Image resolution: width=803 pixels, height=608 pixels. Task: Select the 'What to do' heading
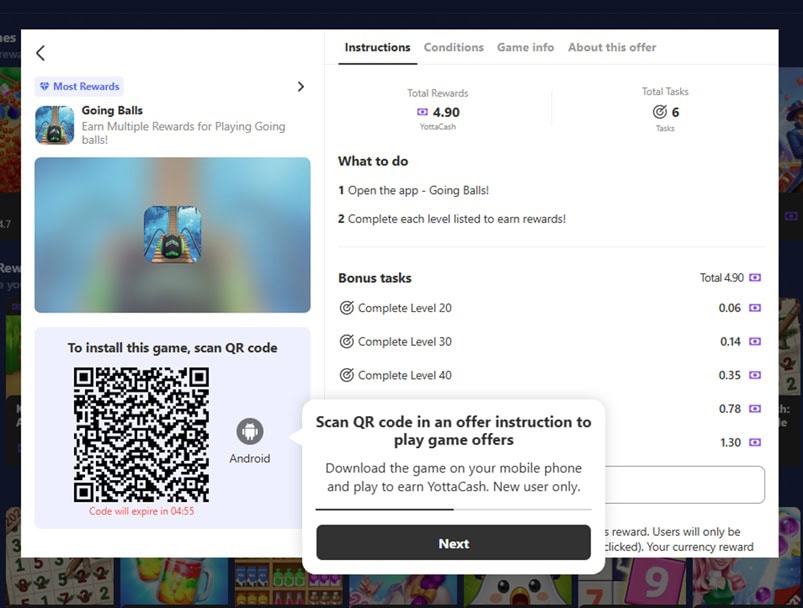coord(373,161)
